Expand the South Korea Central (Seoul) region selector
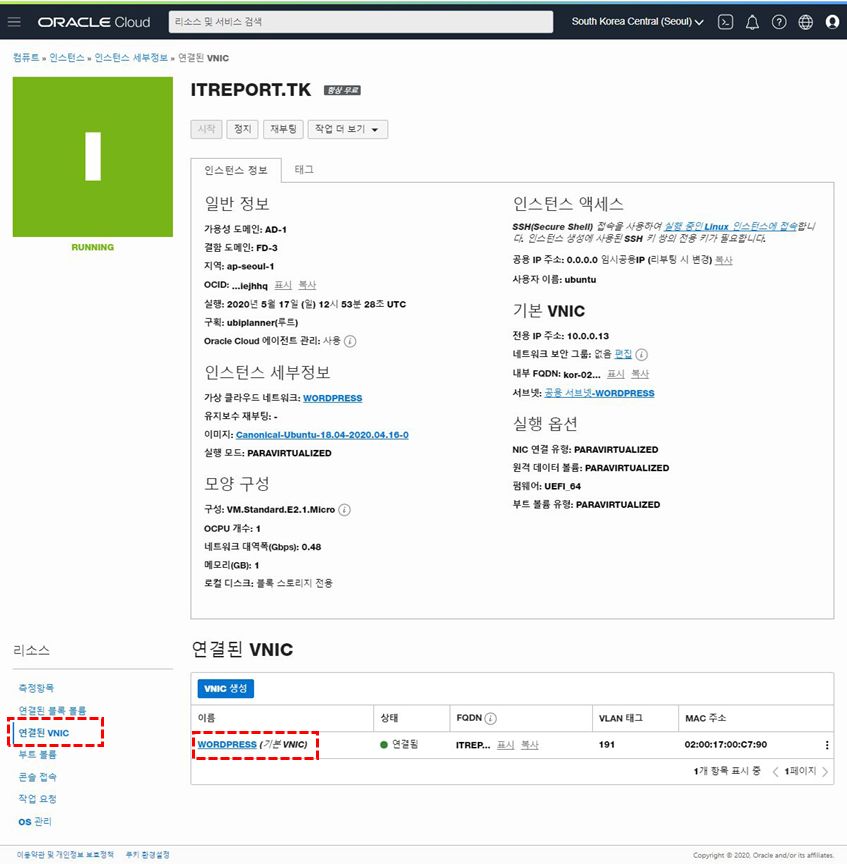847x864 pixels. 638,21
